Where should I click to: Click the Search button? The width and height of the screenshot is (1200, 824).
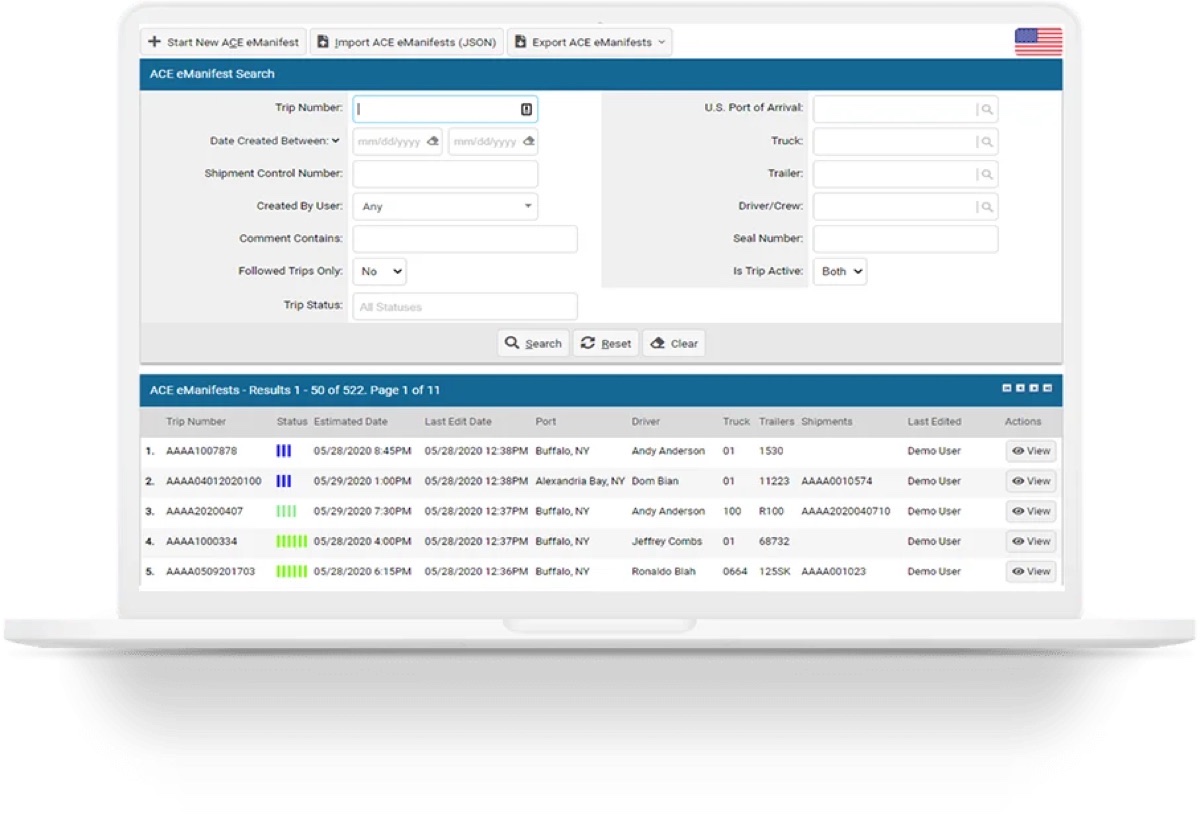(x=533, y=343)
